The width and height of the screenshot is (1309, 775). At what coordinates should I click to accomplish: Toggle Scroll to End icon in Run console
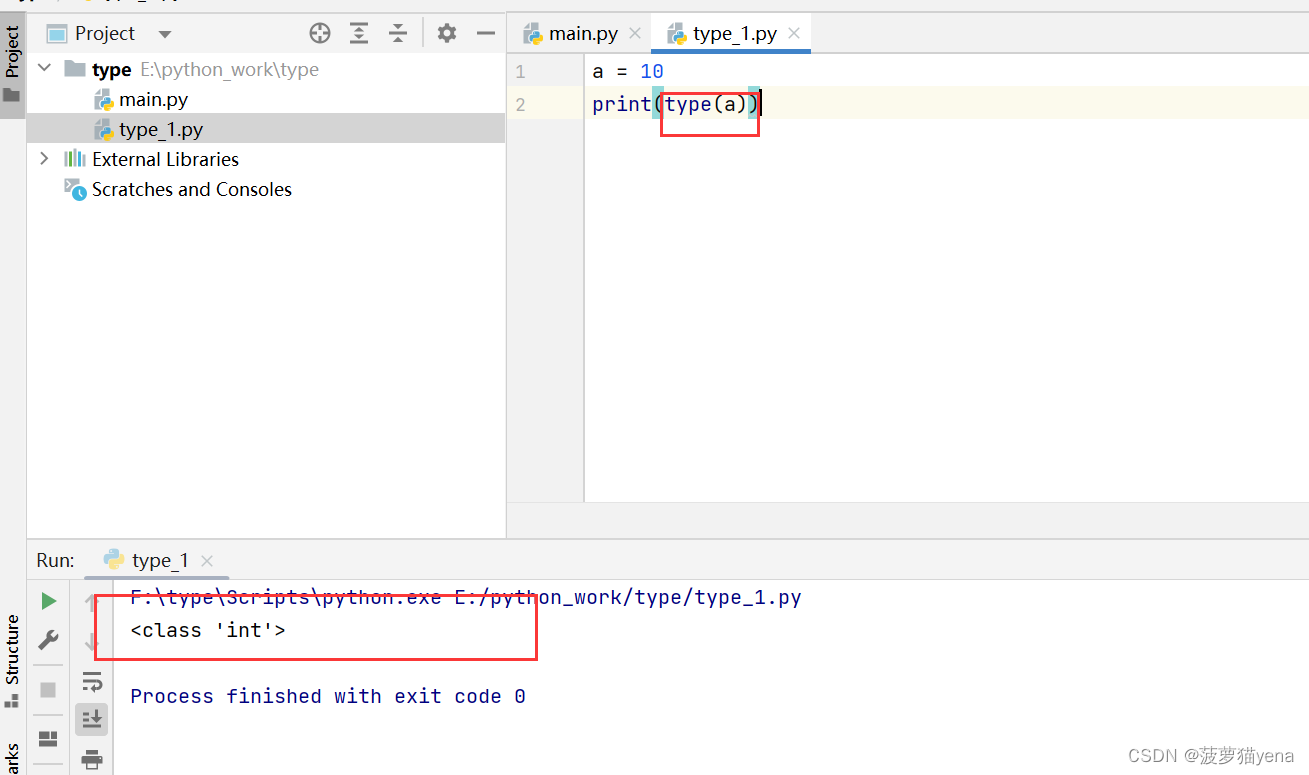click(92, 719)
